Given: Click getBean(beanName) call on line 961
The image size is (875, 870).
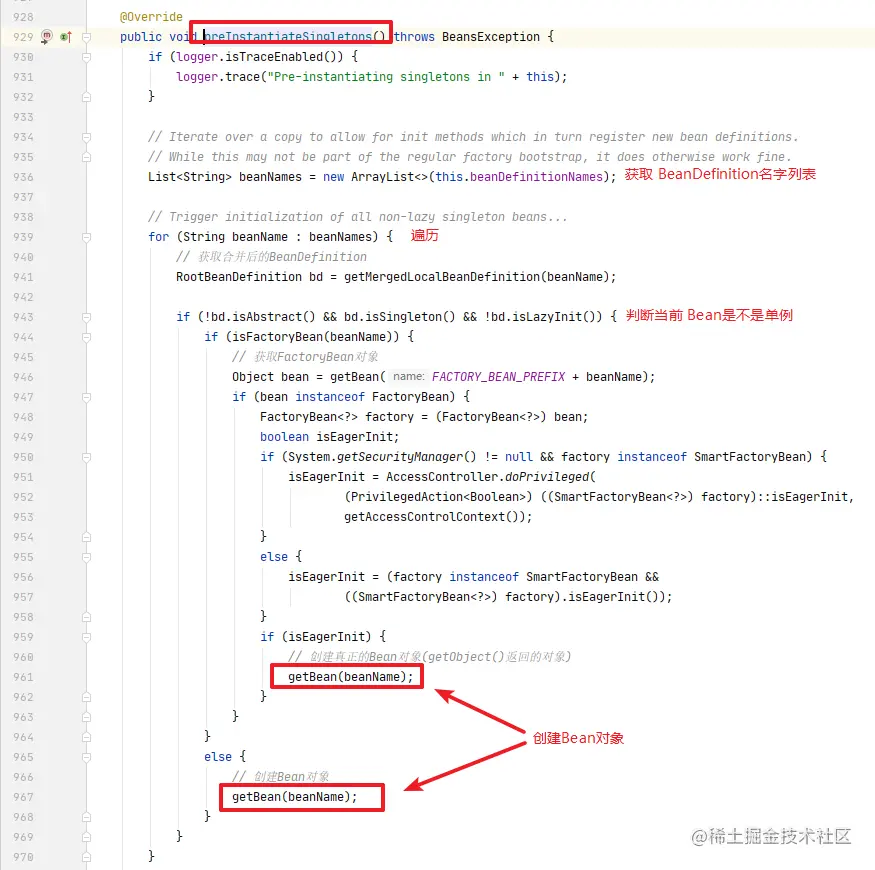Looking at the screenshot, I should tap(347, 677).
